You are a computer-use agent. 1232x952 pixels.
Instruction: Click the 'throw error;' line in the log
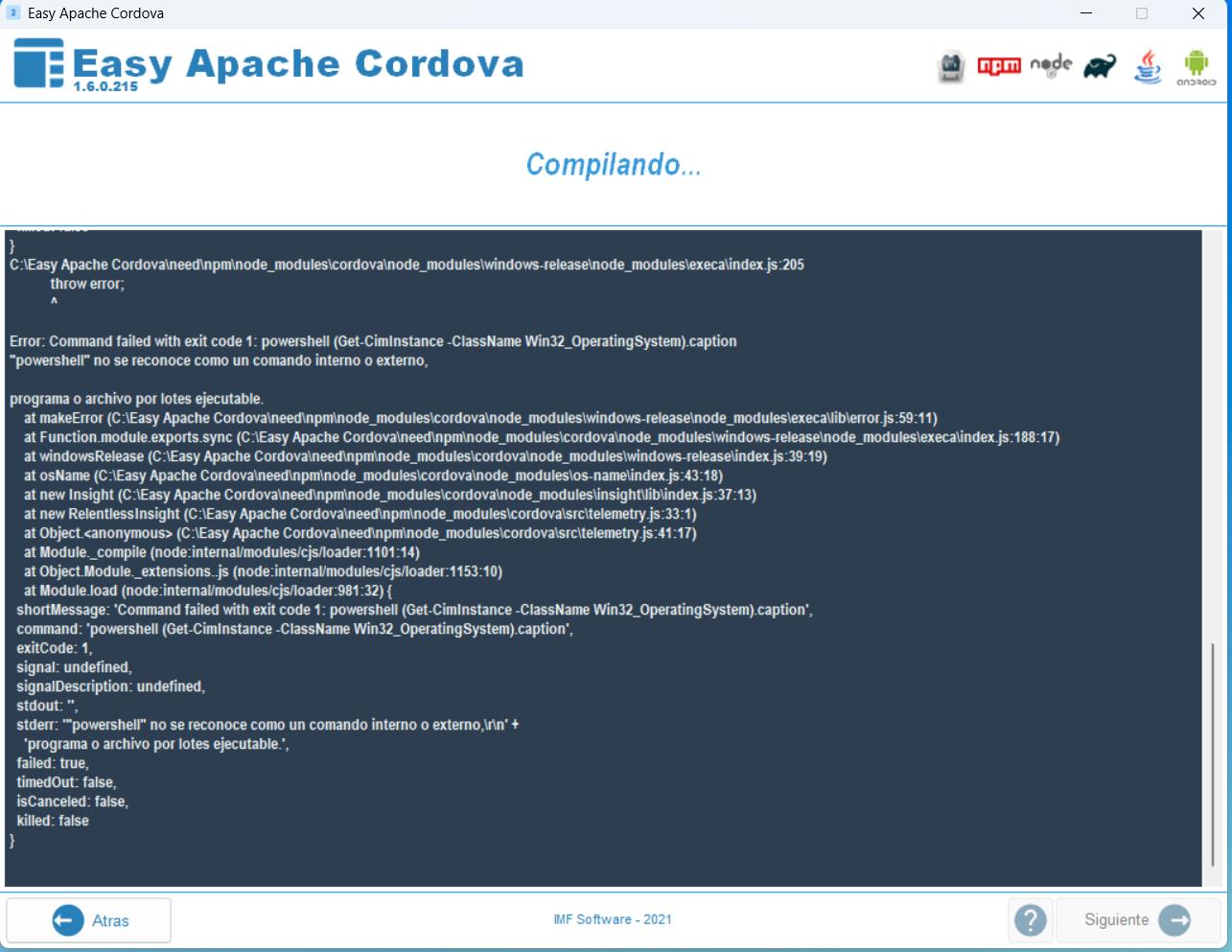point(87,284)
